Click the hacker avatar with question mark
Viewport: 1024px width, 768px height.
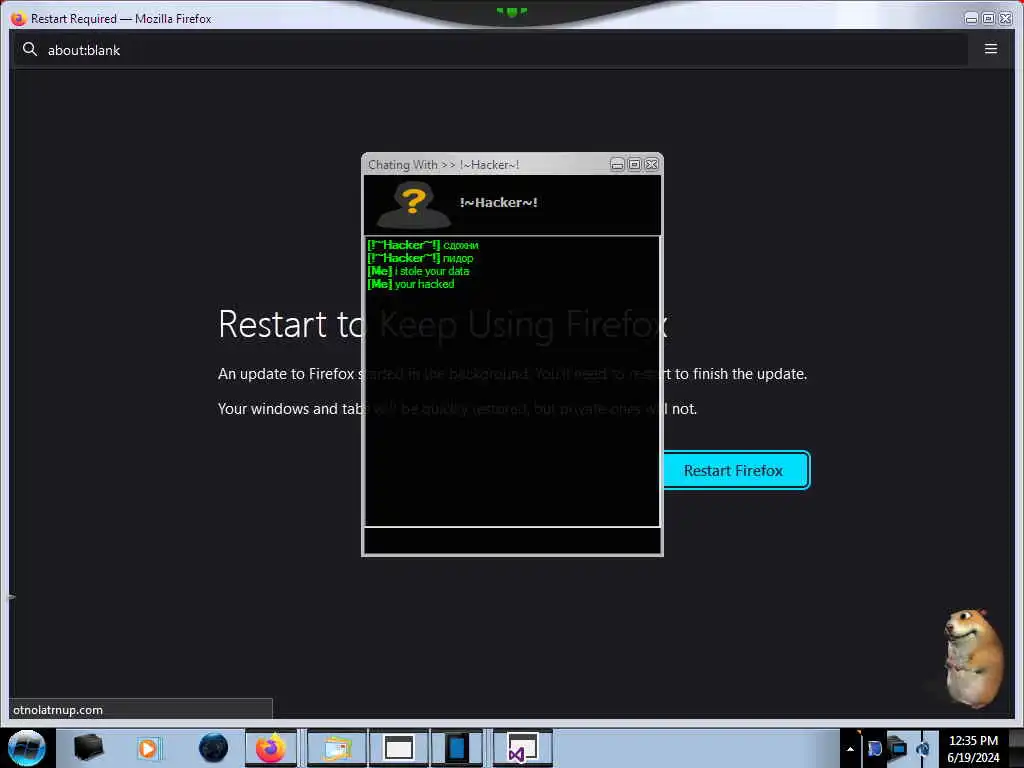click(x=413, y=204)
